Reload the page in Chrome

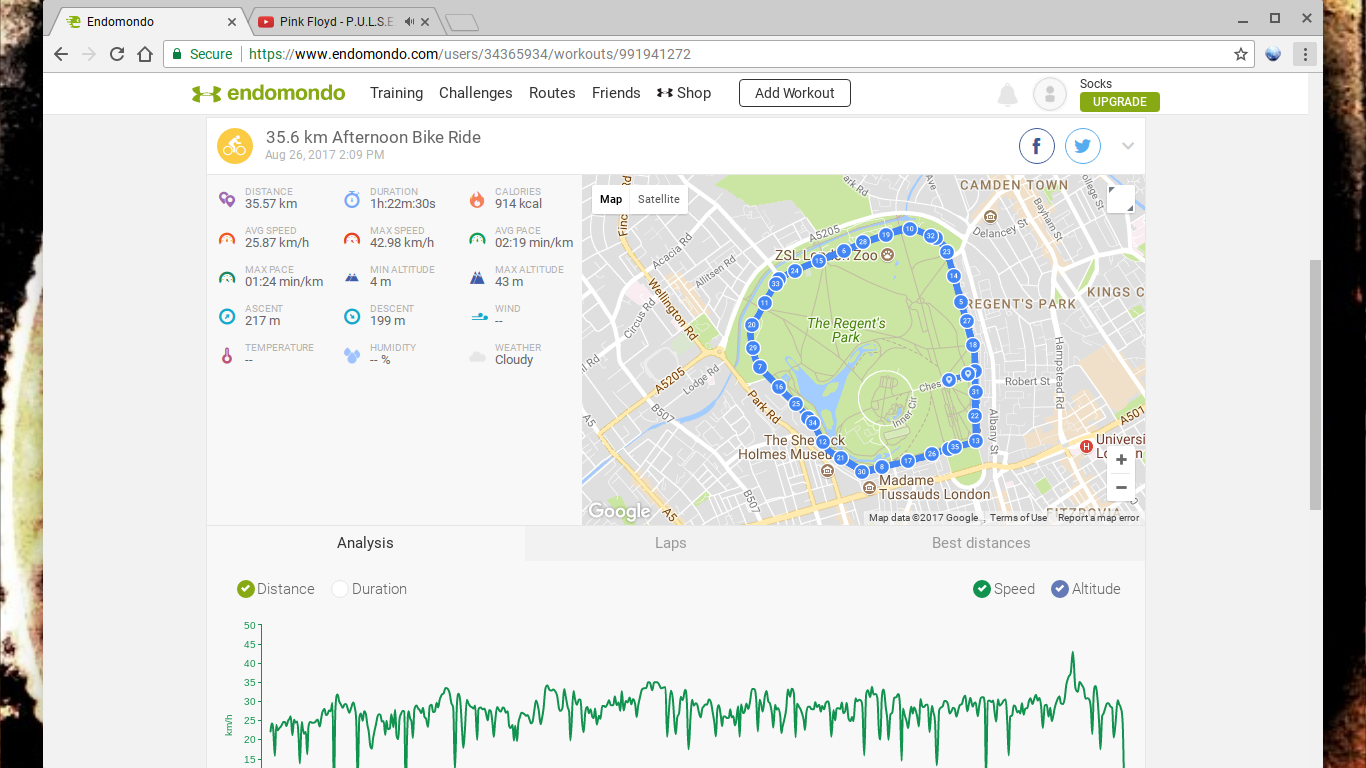[x=117, y=54]
